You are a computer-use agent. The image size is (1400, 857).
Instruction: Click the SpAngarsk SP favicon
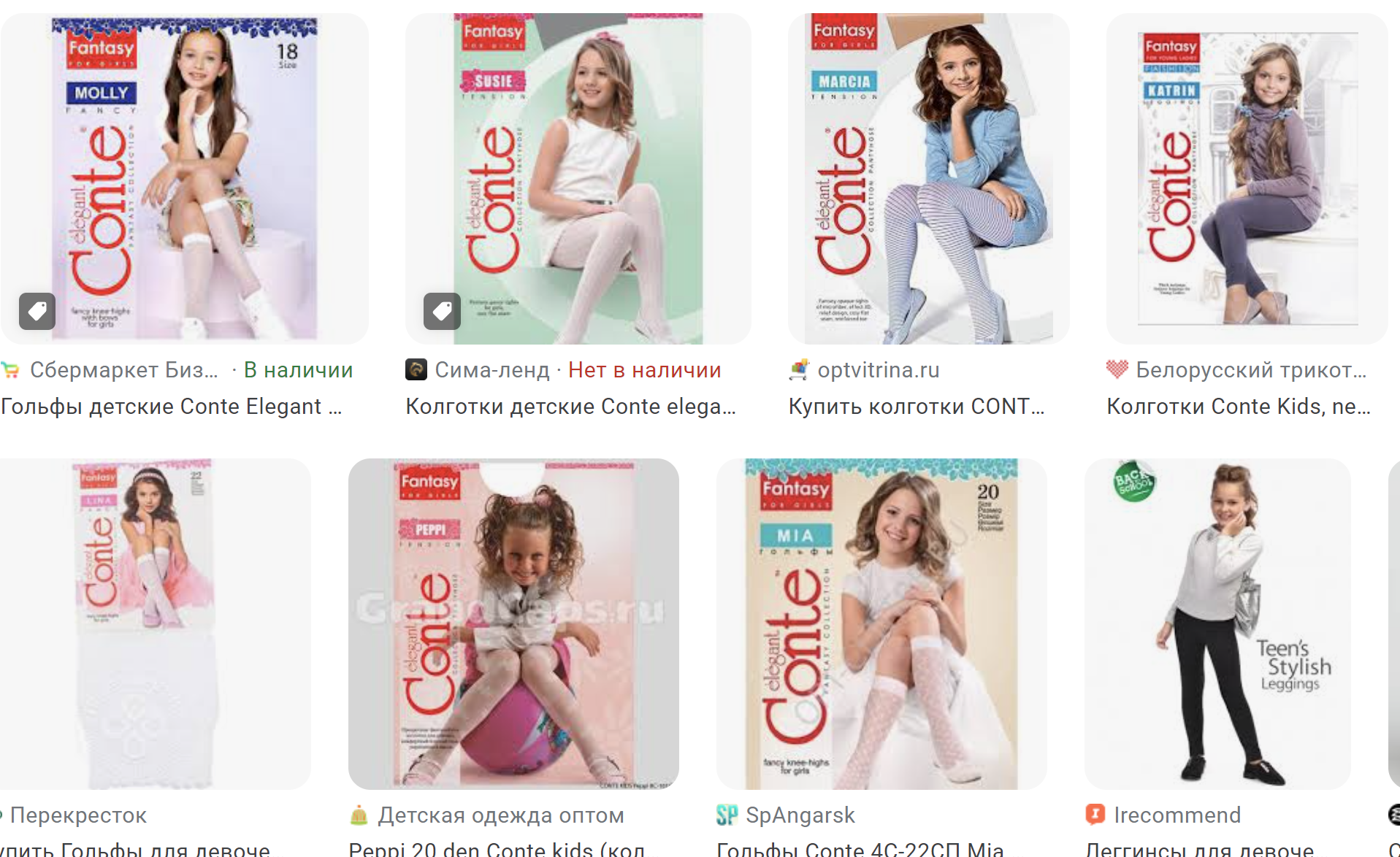(x=727, y=815)
